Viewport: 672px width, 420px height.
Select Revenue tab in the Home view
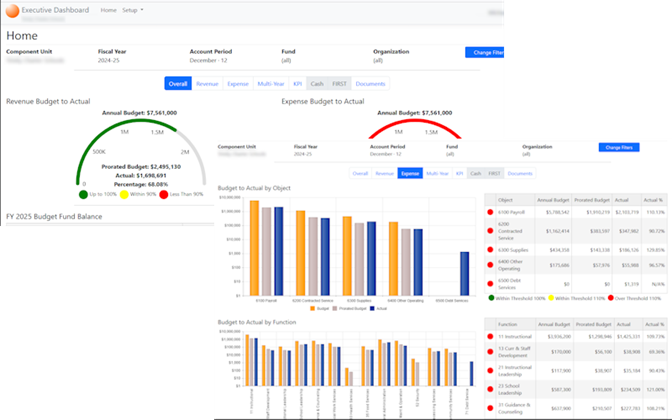(x=207, y=84)
